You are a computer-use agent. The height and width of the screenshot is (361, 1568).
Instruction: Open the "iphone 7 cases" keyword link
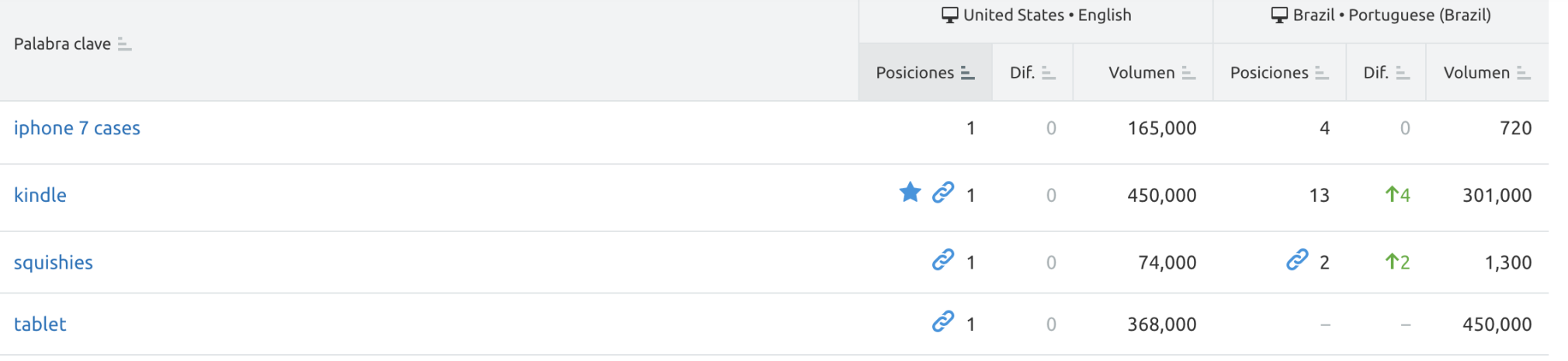click(77, 128)
